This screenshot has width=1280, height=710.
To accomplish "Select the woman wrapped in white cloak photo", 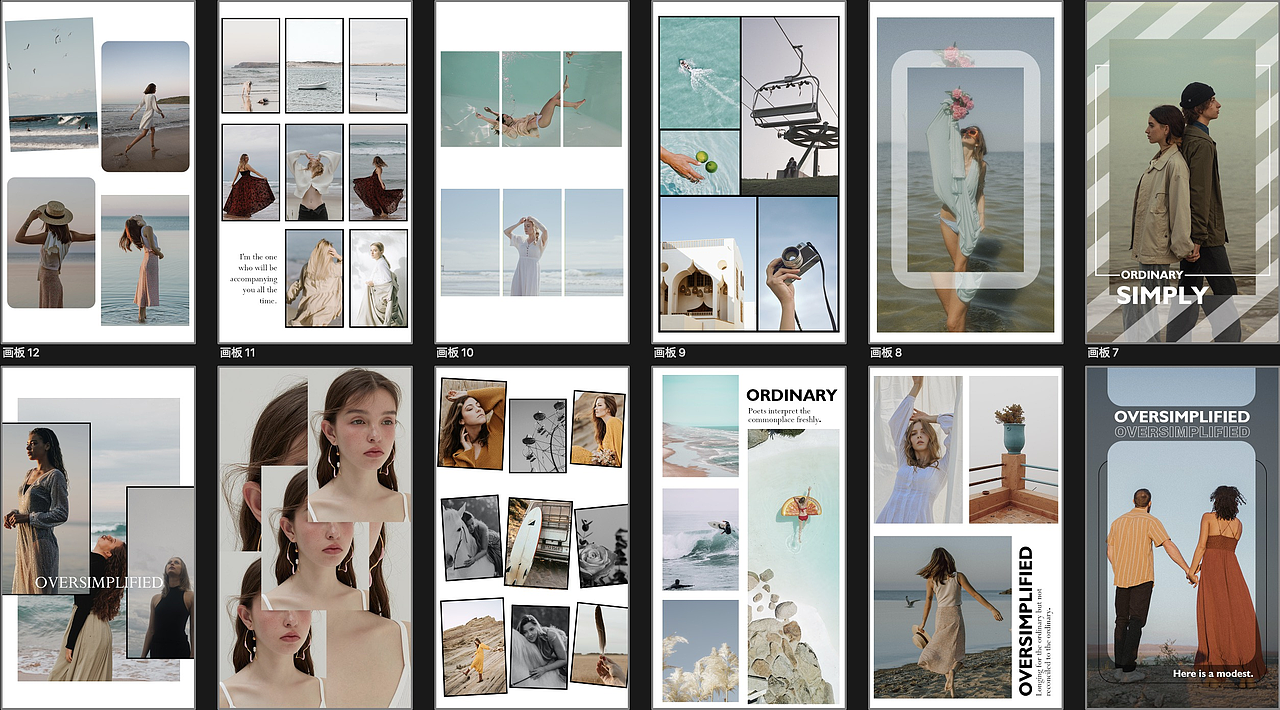I will [378, 278].
